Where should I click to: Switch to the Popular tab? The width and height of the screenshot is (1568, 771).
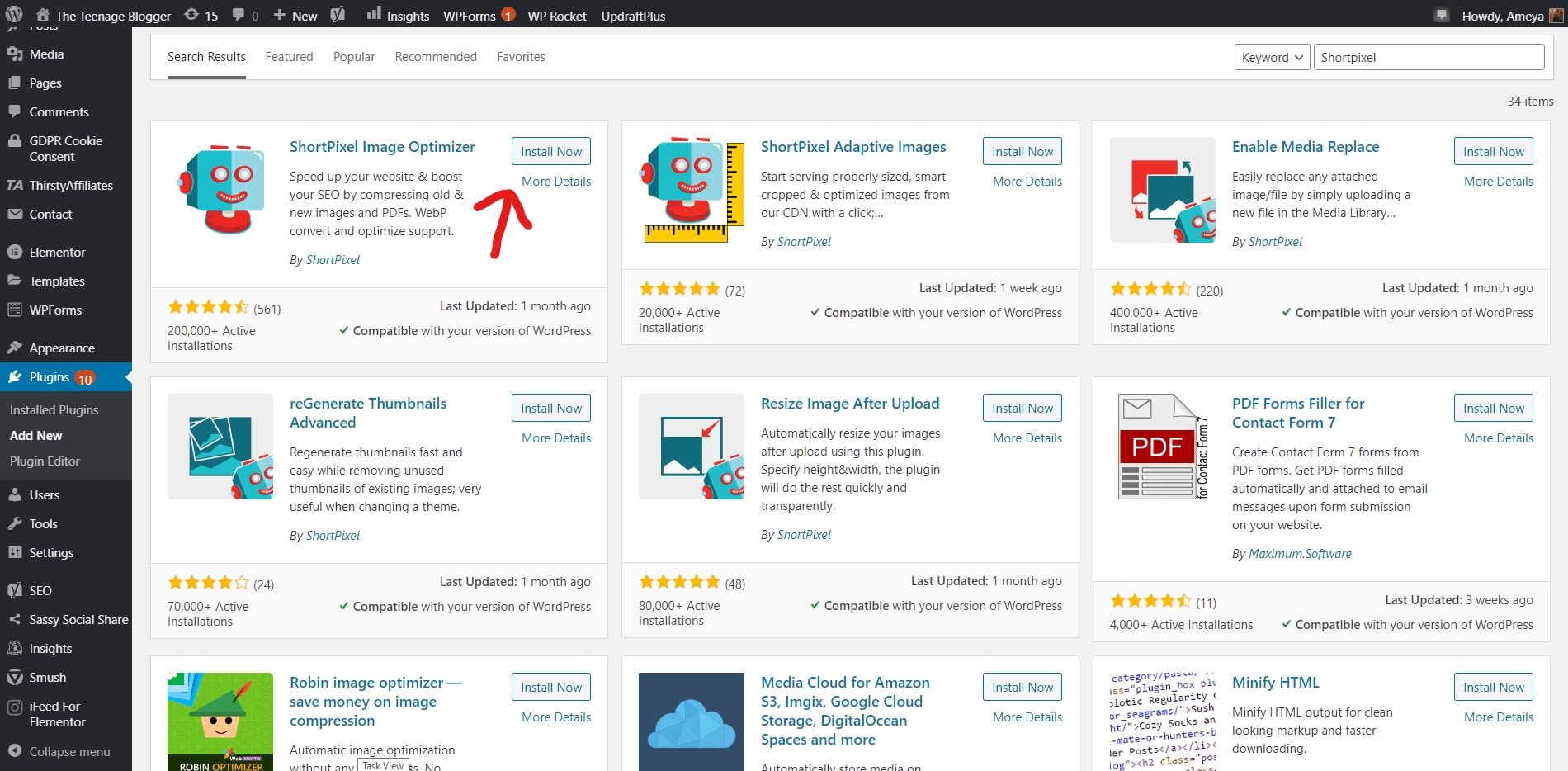[x=354, y=57]
